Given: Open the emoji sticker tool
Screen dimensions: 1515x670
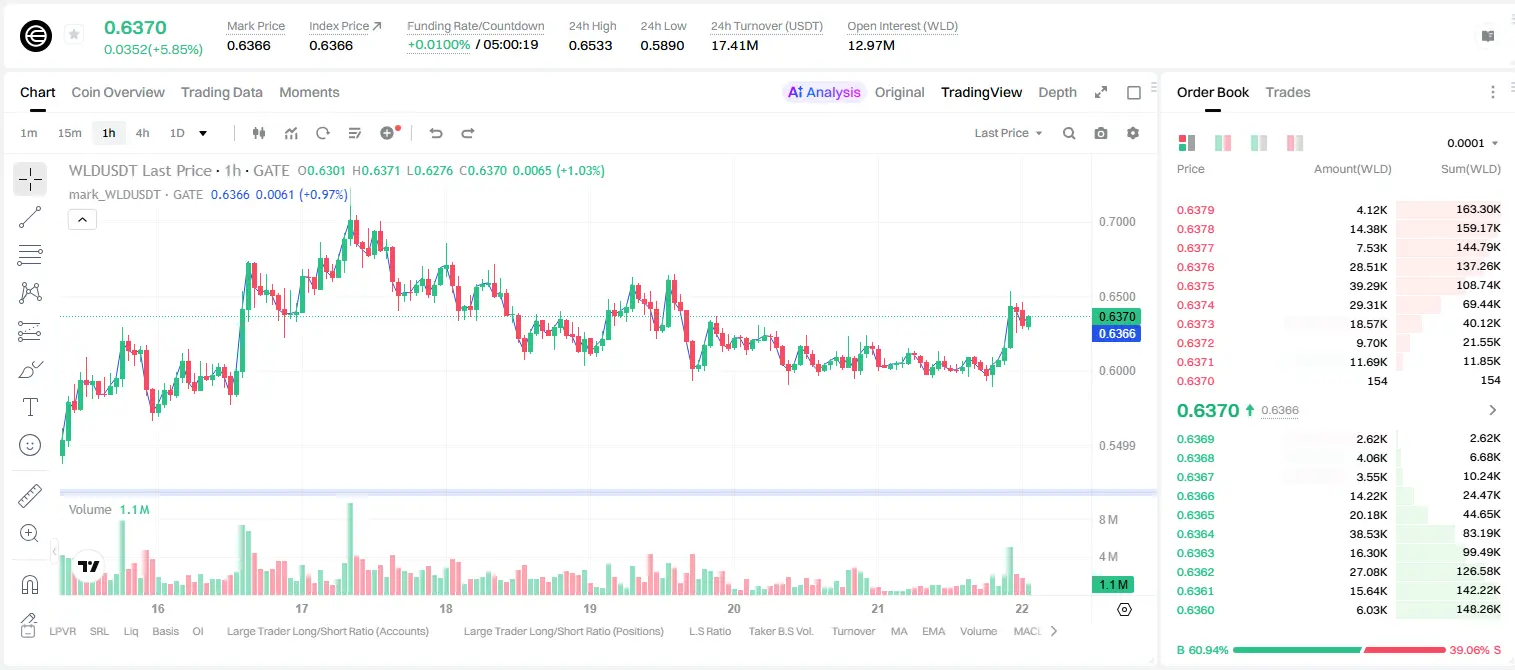Looking at the screenshot, I should click(x=30, y=444).
